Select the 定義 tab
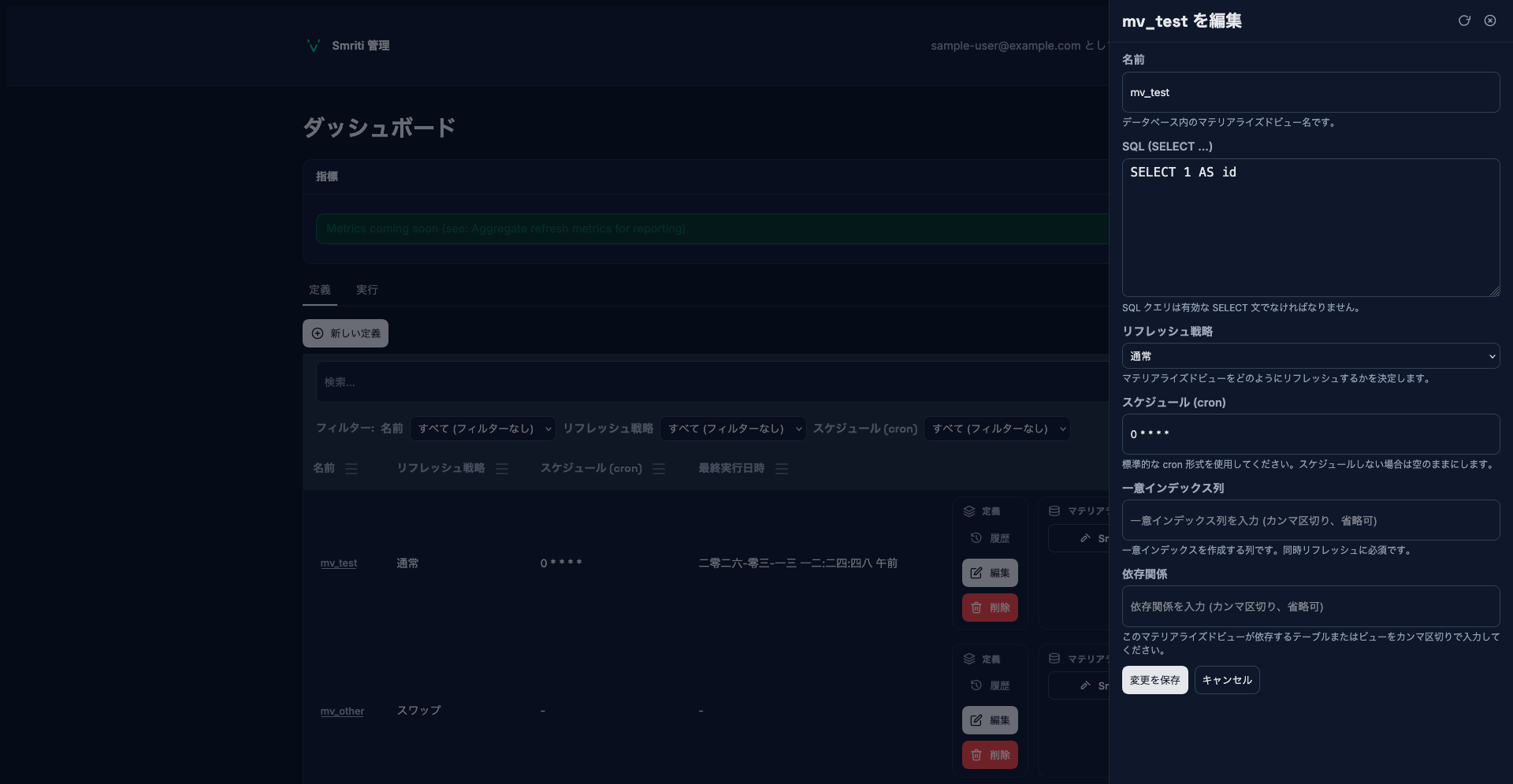 pyautogui.click(x=320, y=290)
